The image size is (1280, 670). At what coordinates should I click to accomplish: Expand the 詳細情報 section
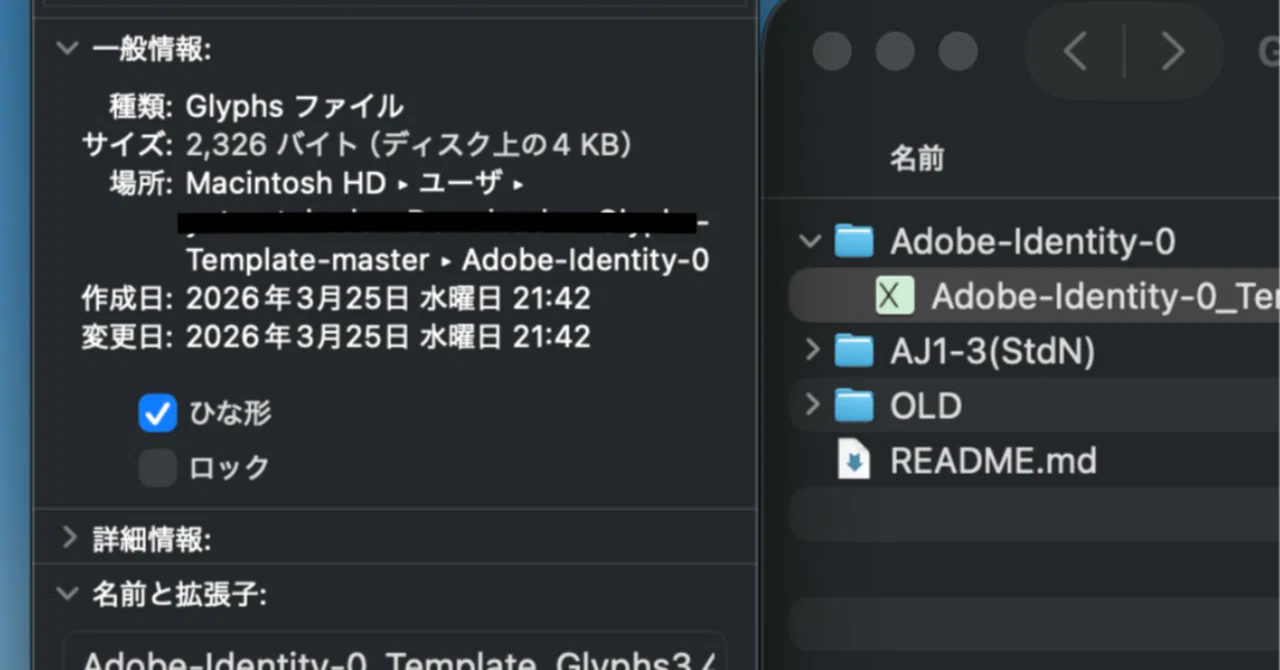68,539
